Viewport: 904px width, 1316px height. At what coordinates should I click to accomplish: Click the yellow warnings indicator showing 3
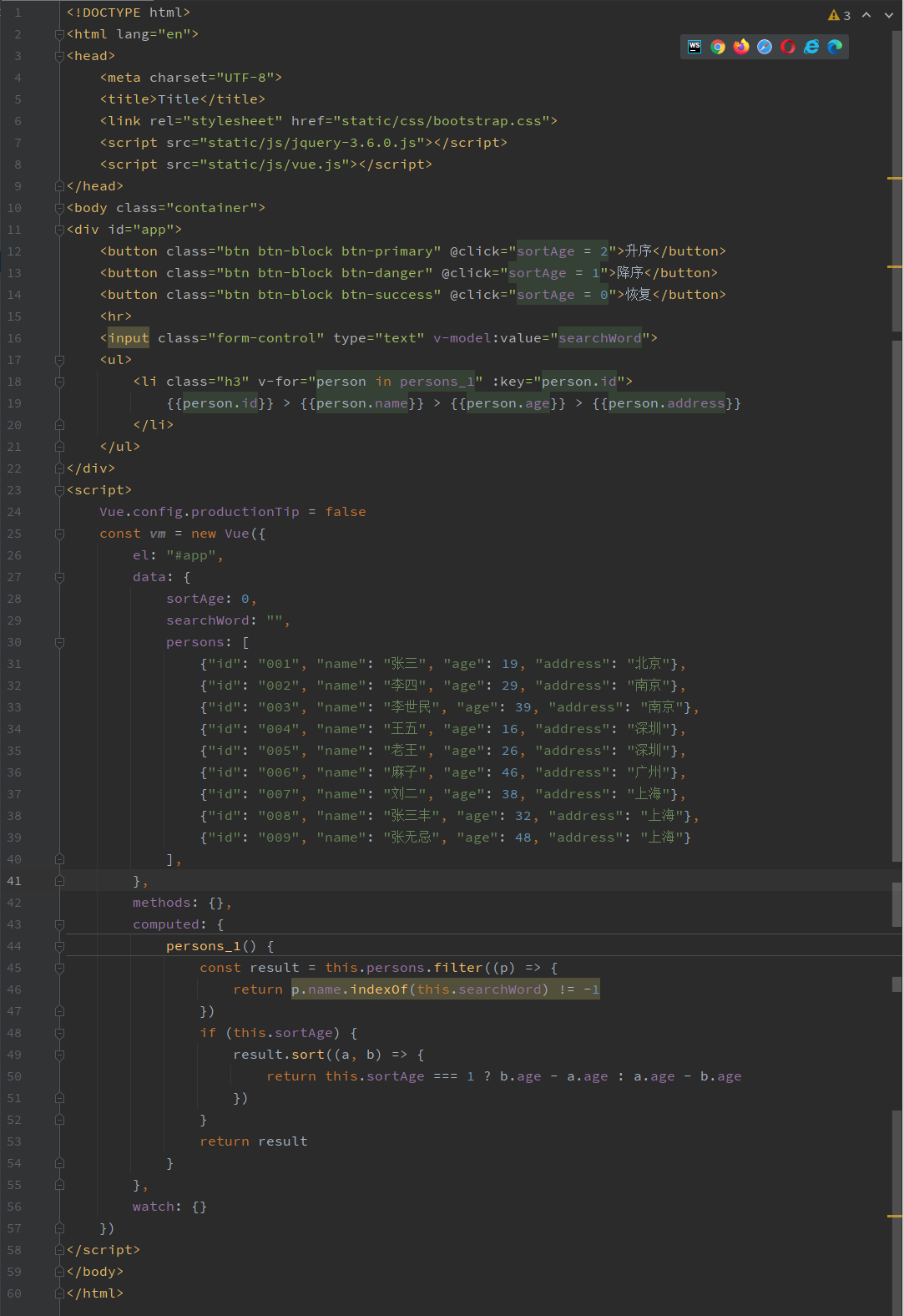[840, 15]
